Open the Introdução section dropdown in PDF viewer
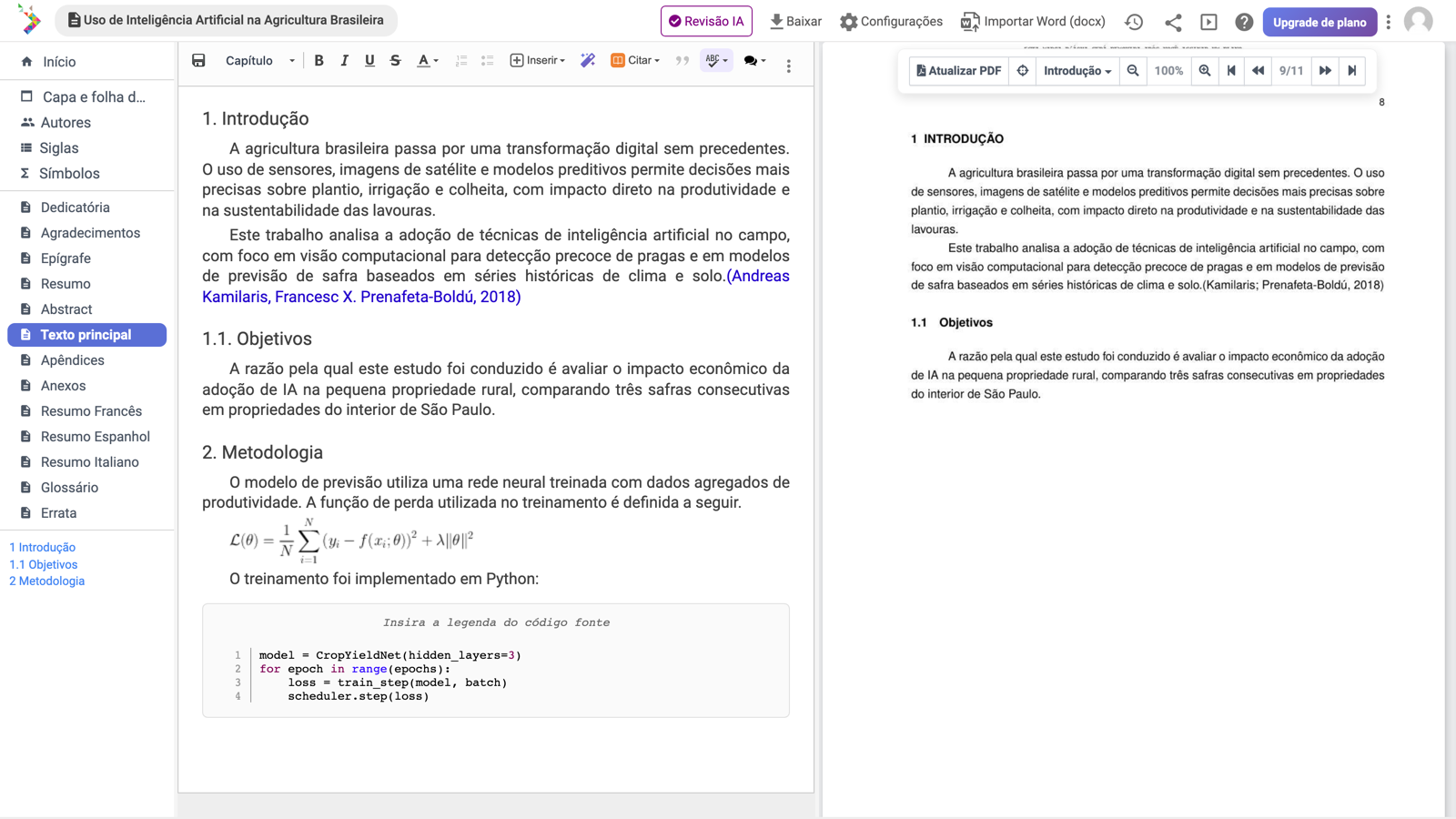Viewport: 1456px width, 819px height. [x=1077, y=71]
